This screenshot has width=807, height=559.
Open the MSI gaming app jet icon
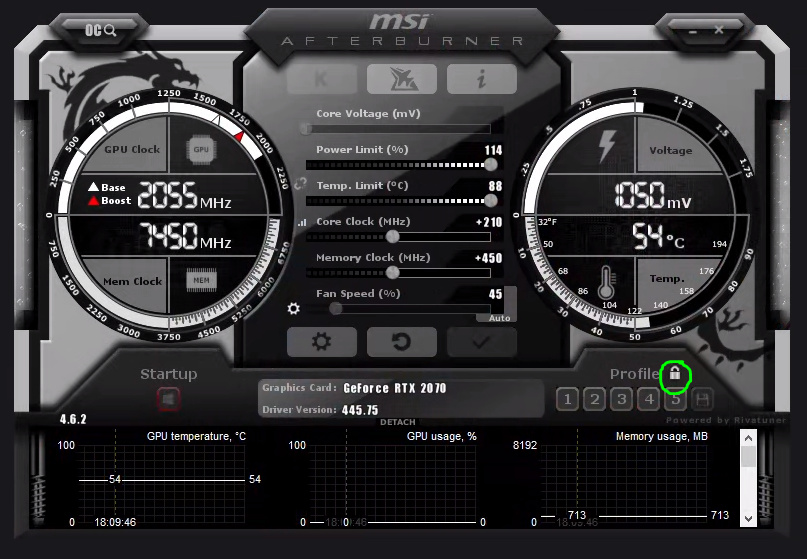[x=402, y=79]
